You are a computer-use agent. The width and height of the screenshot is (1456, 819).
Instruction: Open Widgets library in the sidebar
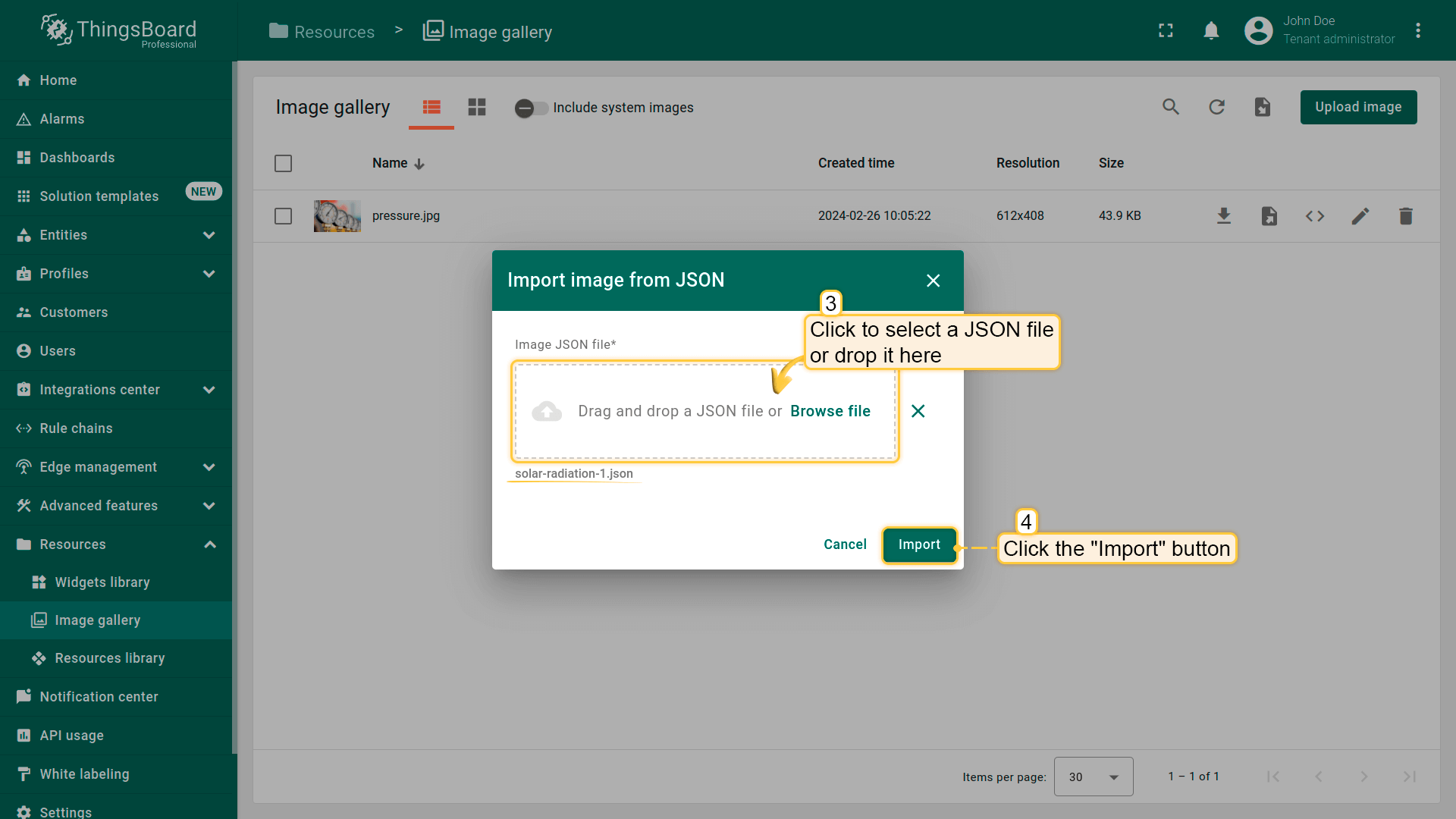102,582
